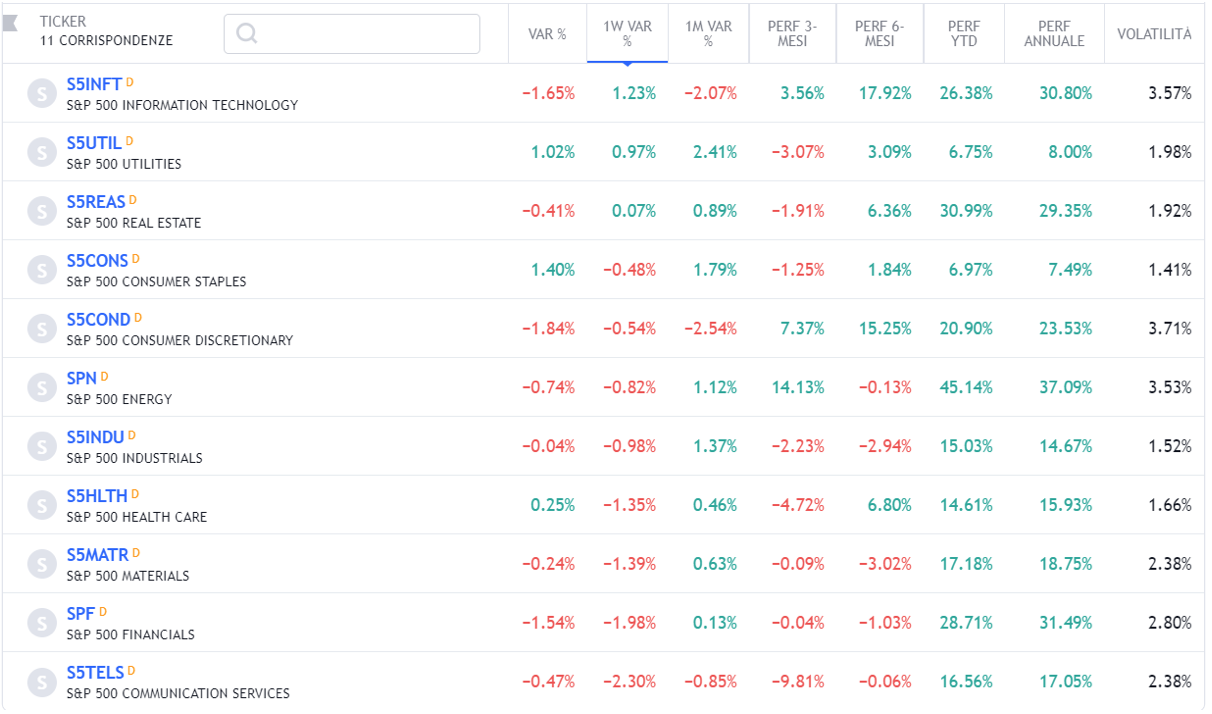
Task: Open the S5COND ticker link
Action: [98, 320]
